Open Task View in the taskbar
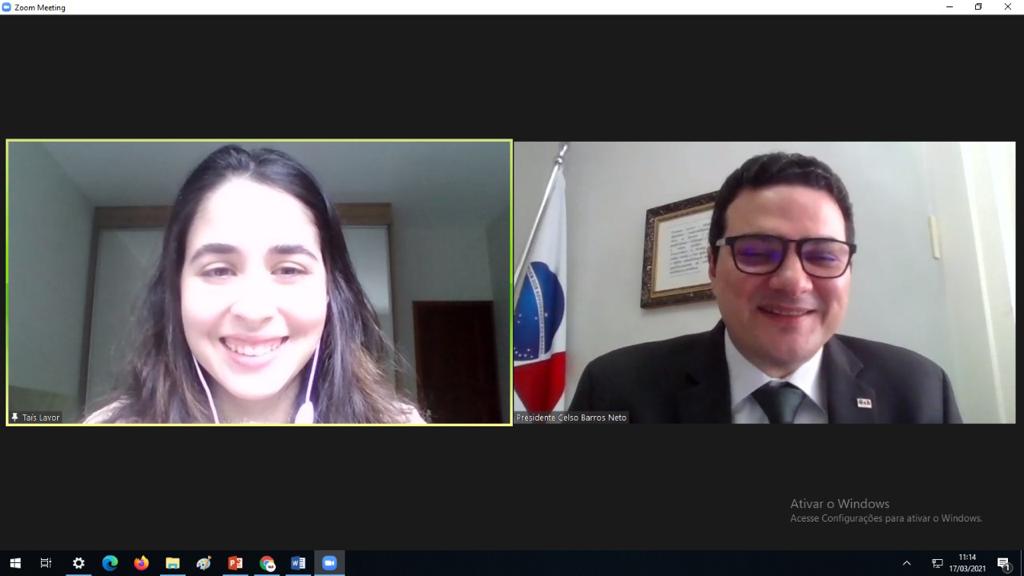 click(46, 563)
